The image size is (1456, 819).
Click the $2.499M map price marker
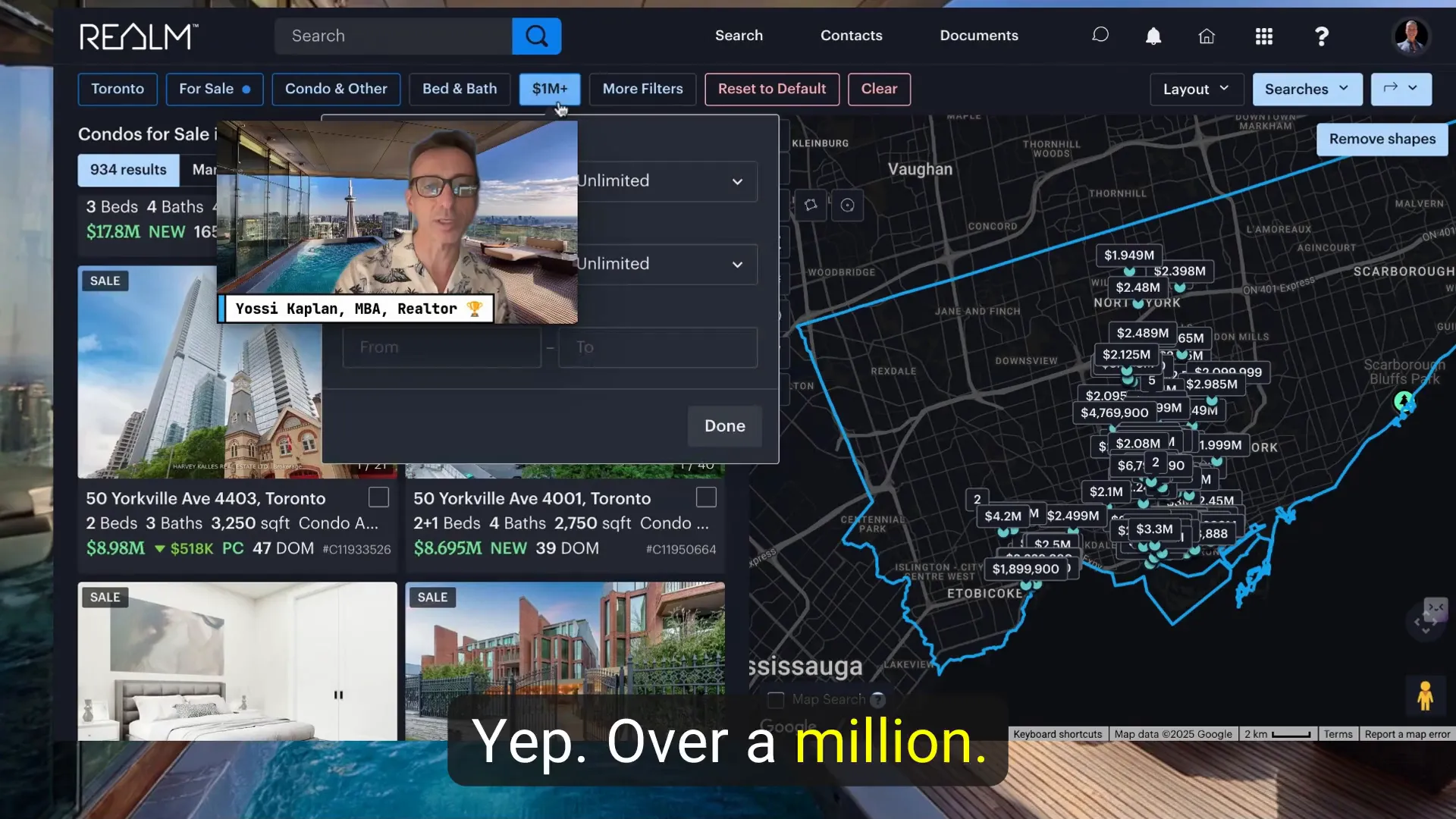(1072, 516)
